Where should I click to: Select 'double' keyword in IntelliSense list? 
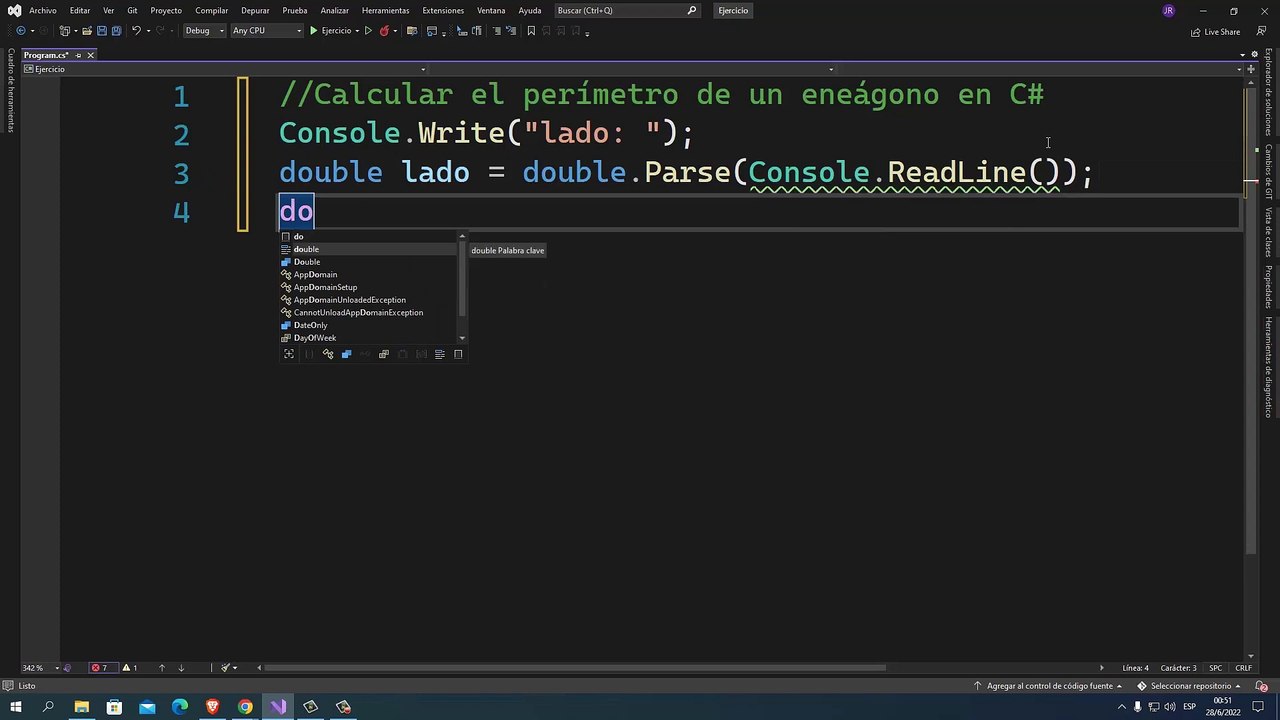[x=368, y=249]
